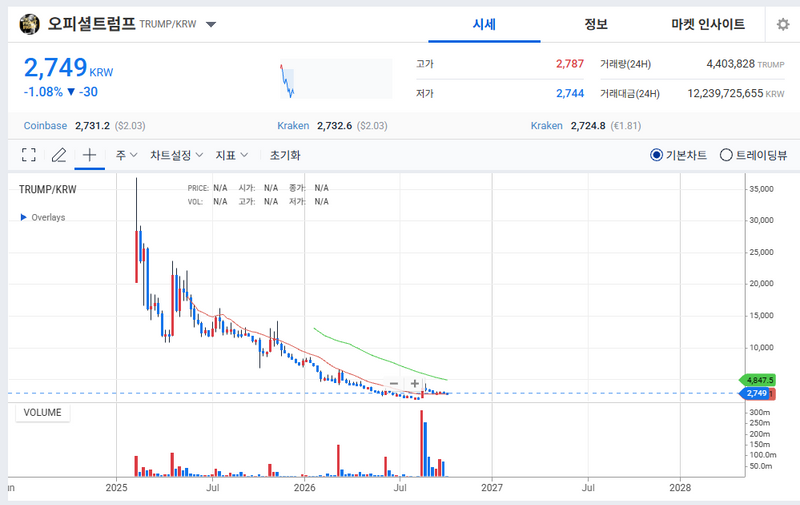Image resolution: width=800 pixels, height=505 pixels.
Task: Toggle fullscreen chart icon
Action: (x=29, y=155)
